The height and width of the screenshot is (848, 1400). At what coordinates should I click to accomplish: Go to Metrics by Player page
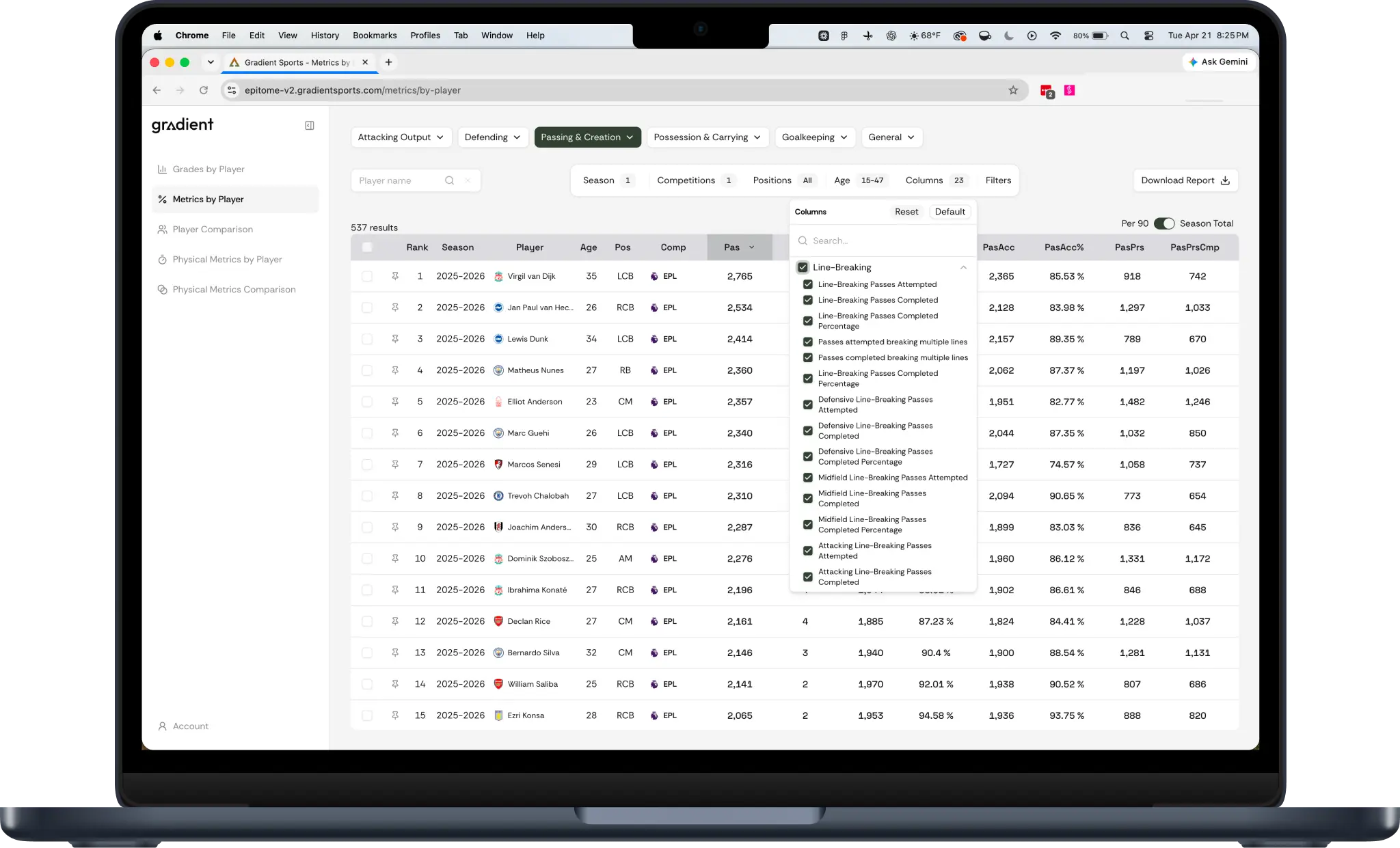click(x=235, y=200)
